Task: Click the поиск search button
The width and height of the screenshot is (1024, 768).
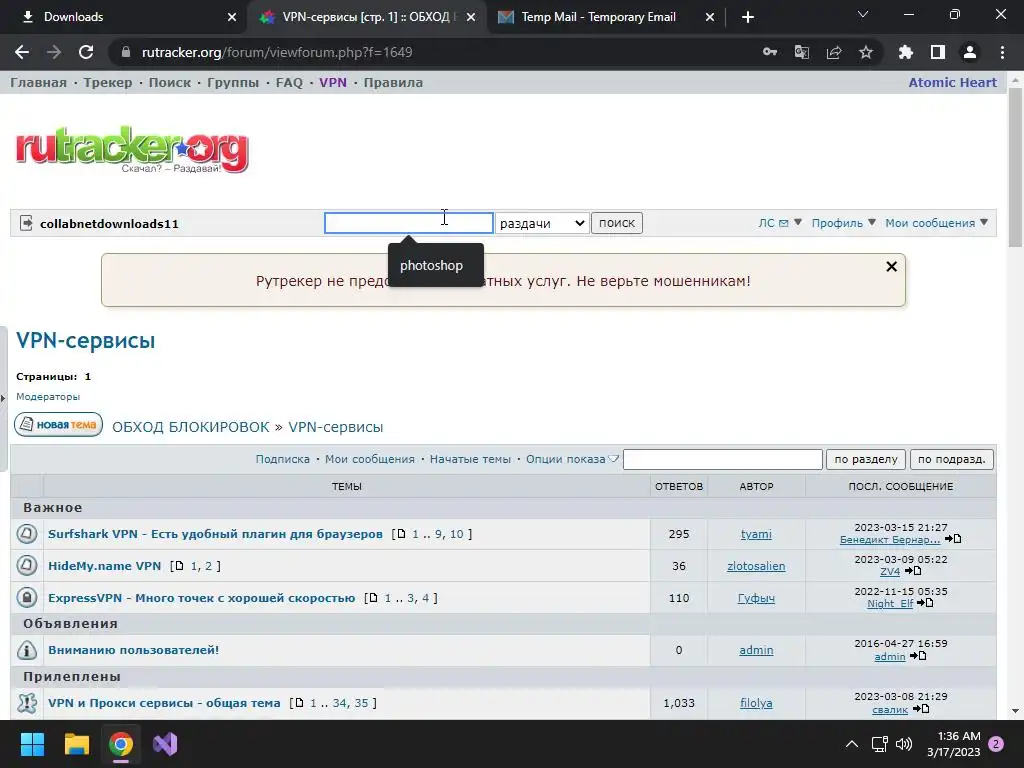Action: click(617, 223)
